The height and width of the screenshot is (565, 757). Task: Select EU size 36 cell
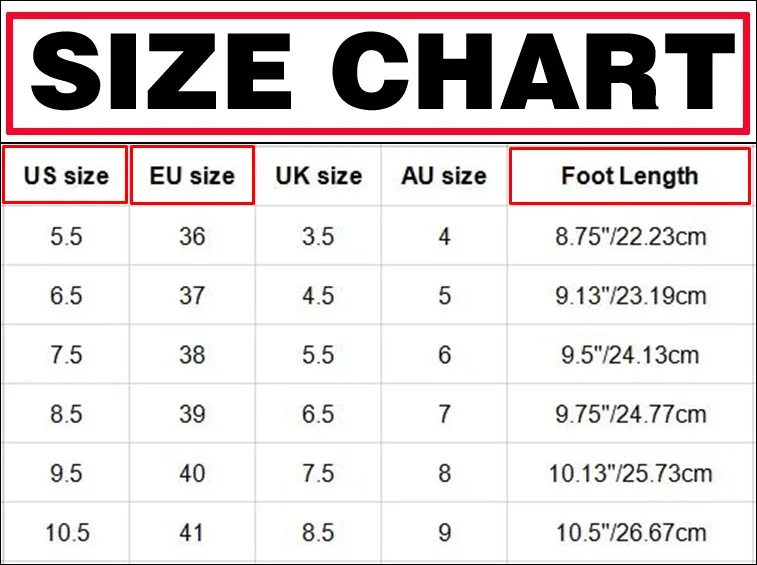192,236
